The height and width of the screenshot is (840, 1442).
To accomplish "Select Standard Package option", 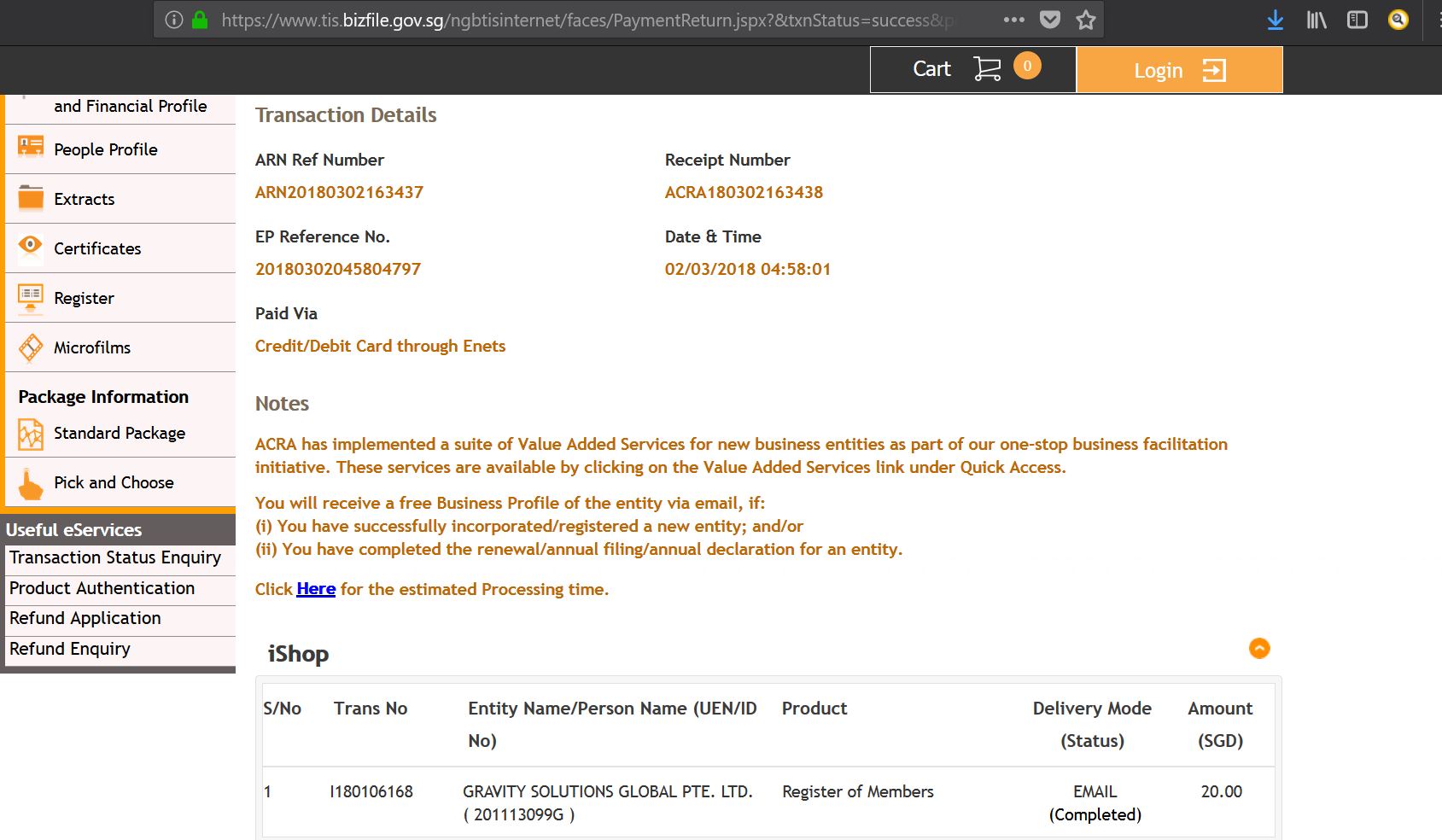I will coord(120,433).
